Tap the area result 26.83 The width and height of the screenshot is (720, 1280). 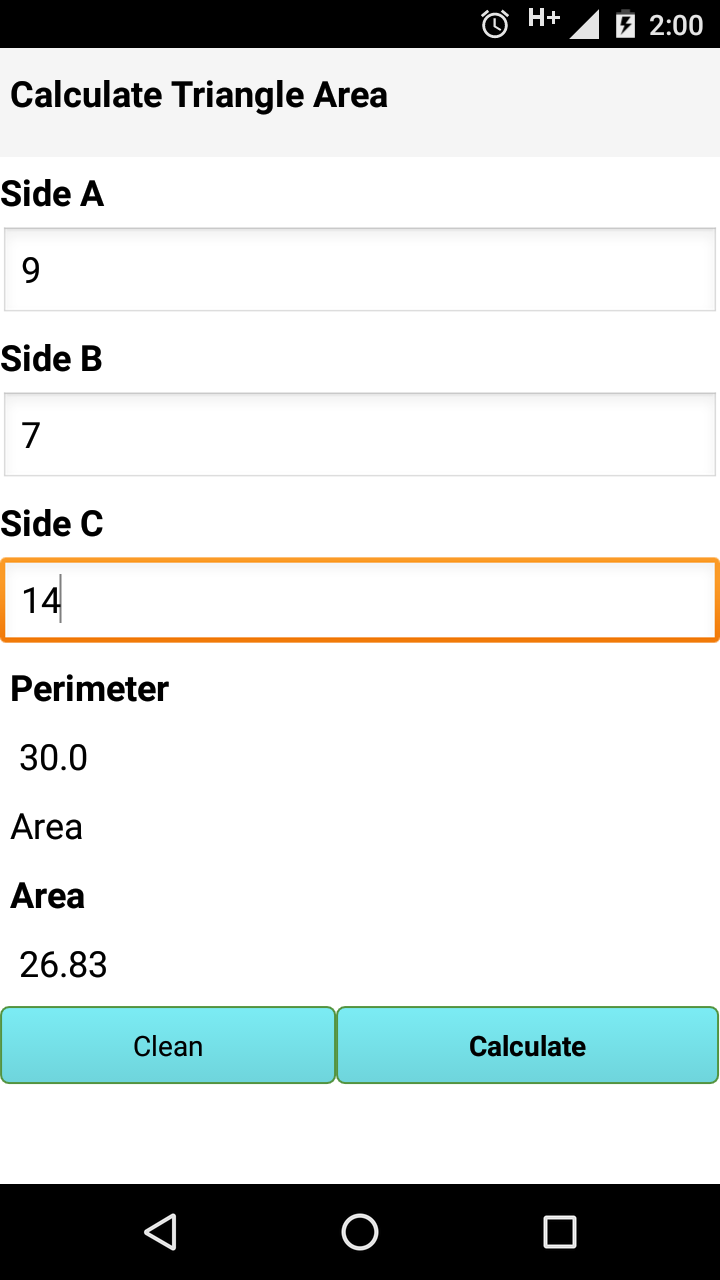click(x=63, y=965)
